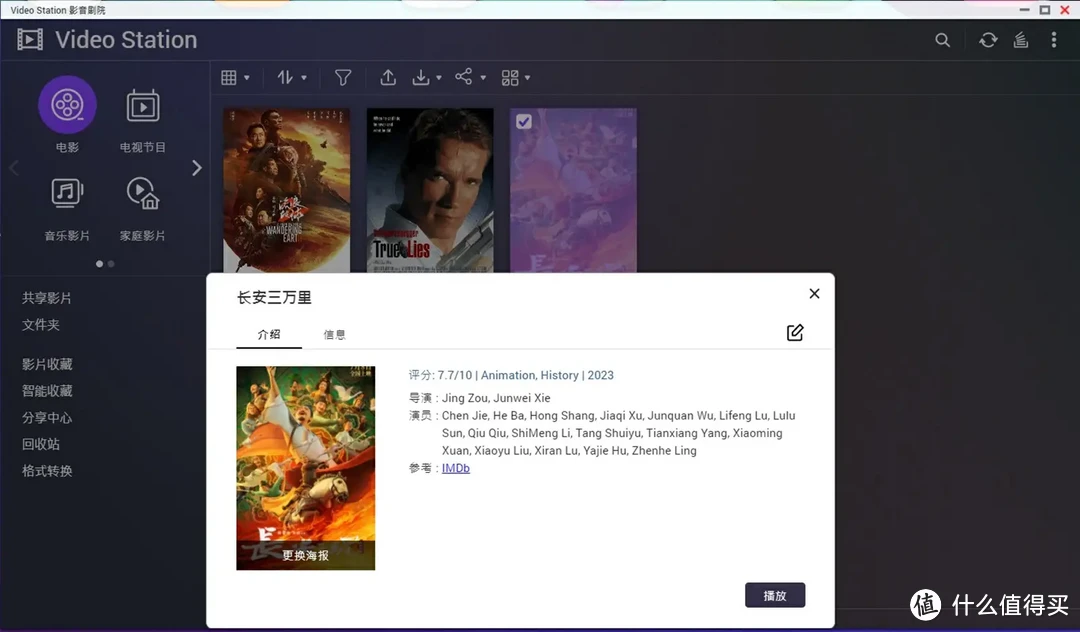Open the 家庭影片 home videos category
Viewport: 1080px width, 632px height.
coord(143,193)
